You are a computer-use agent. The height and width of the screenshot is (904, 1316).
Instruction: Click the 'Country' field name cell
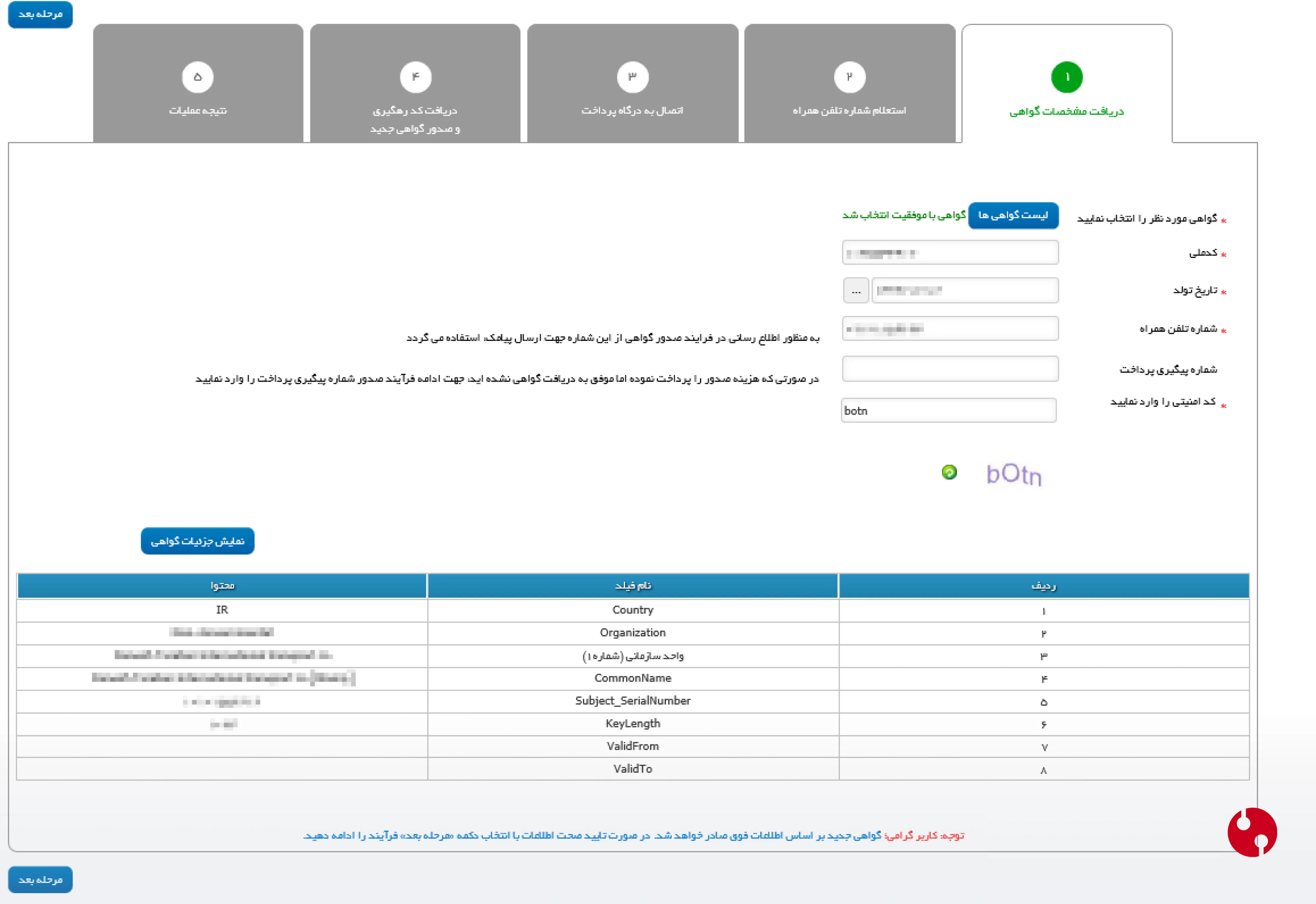coord(633,610)
